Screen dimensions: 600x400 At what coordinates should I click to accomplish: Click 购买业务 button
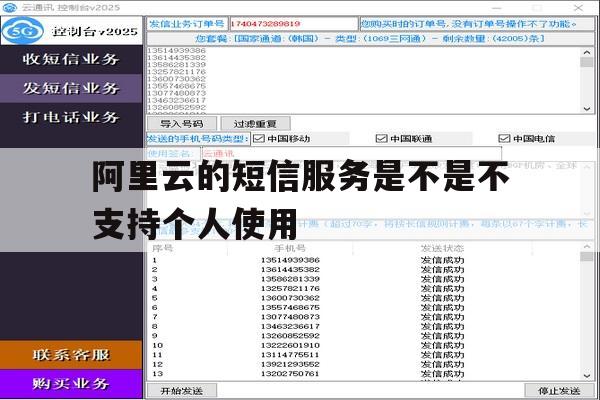pyautogui.click(x=71, y=384)
